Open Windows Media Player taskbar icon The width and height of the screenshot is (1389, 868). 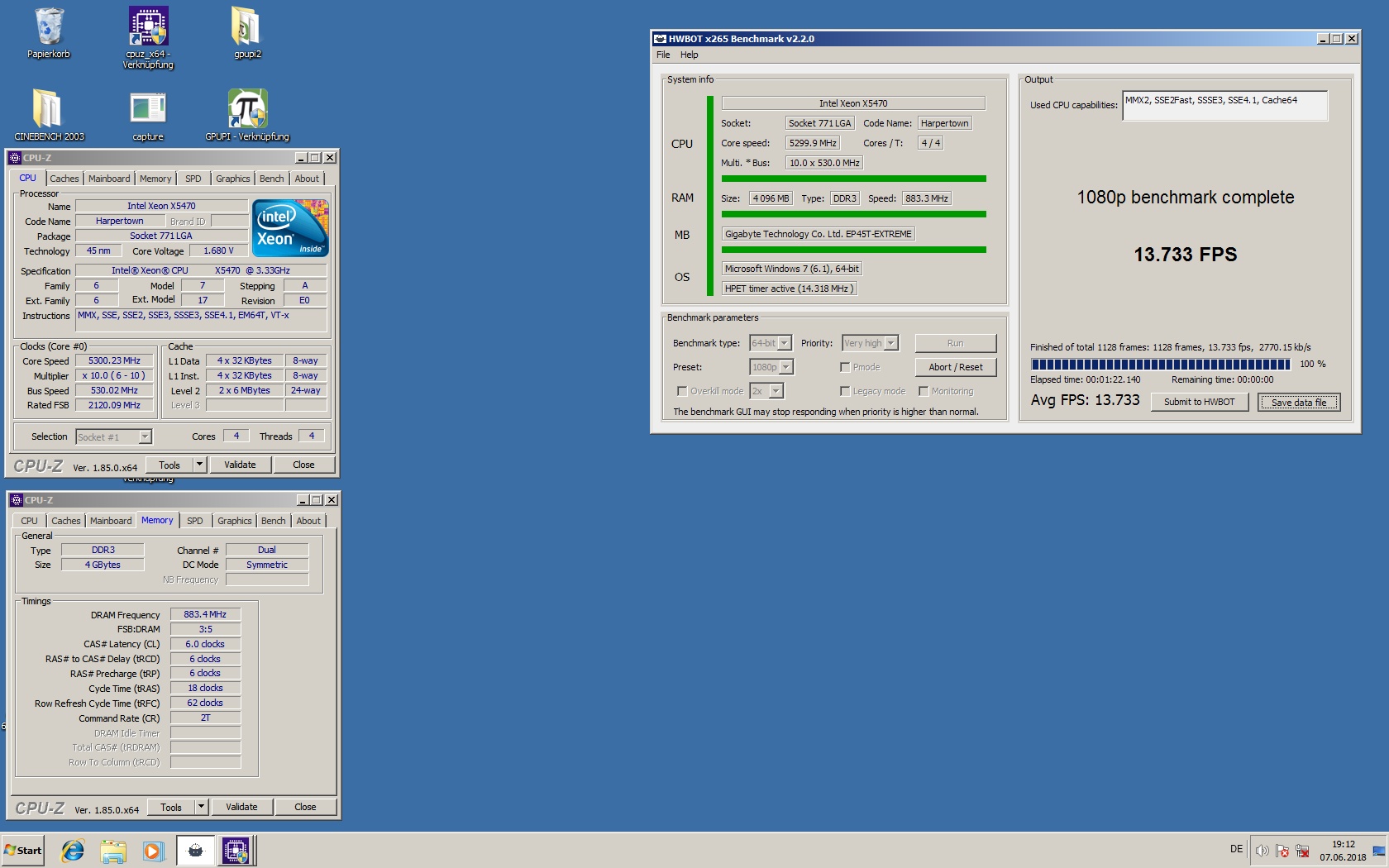tap(153, 850)
